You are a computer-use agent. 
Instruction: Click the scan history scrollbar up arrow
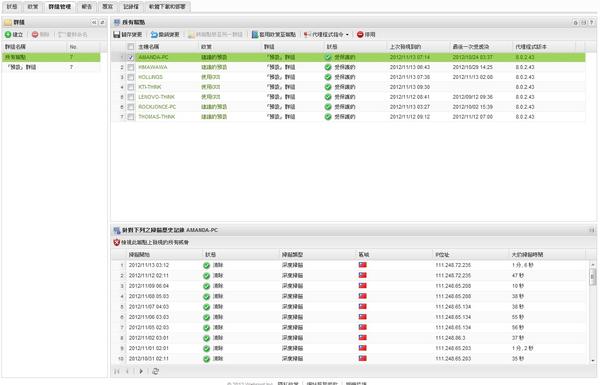coord(593,264)
